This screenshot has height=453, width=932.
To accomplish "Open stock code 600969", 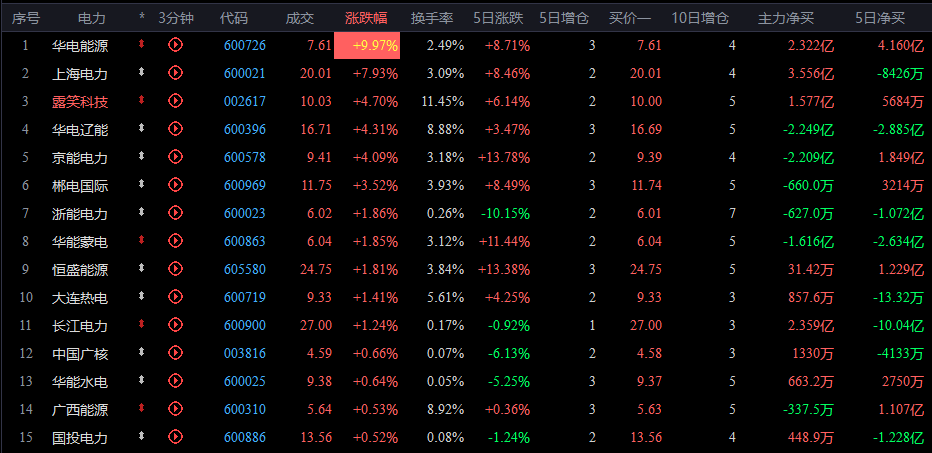I will tap(245, 185).
